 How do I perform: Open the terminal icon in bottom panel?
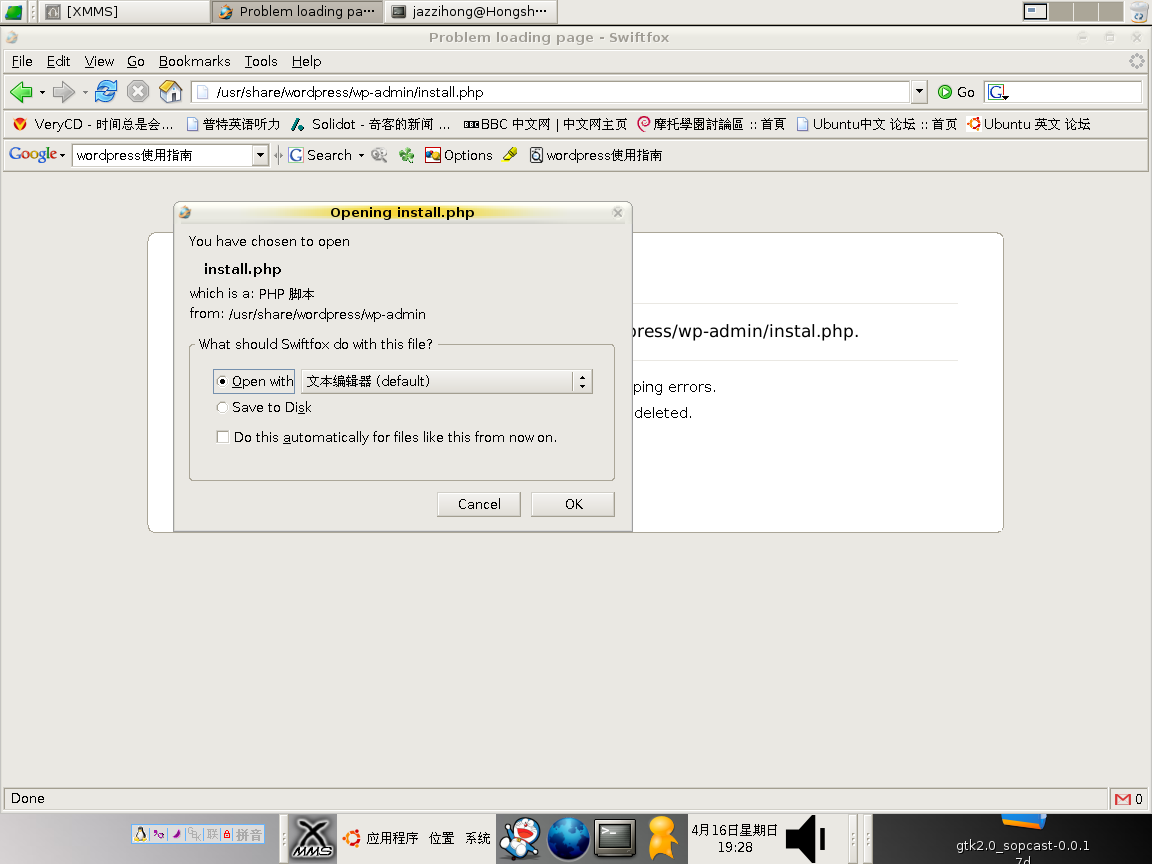pyautogui.click(x=615, y=838)
